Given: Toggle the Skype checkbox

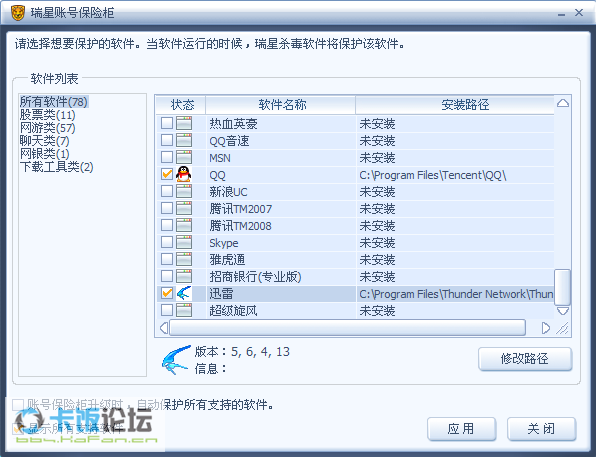Looking at the screenshot, I should (167, 242).
